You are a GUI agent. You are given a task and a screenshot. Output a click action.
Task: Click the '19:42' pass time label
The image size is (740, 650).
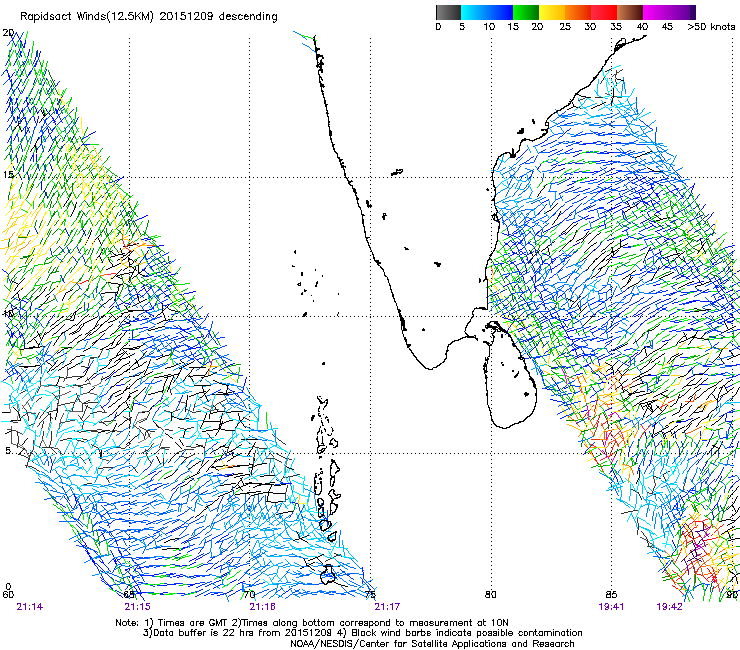669,607
